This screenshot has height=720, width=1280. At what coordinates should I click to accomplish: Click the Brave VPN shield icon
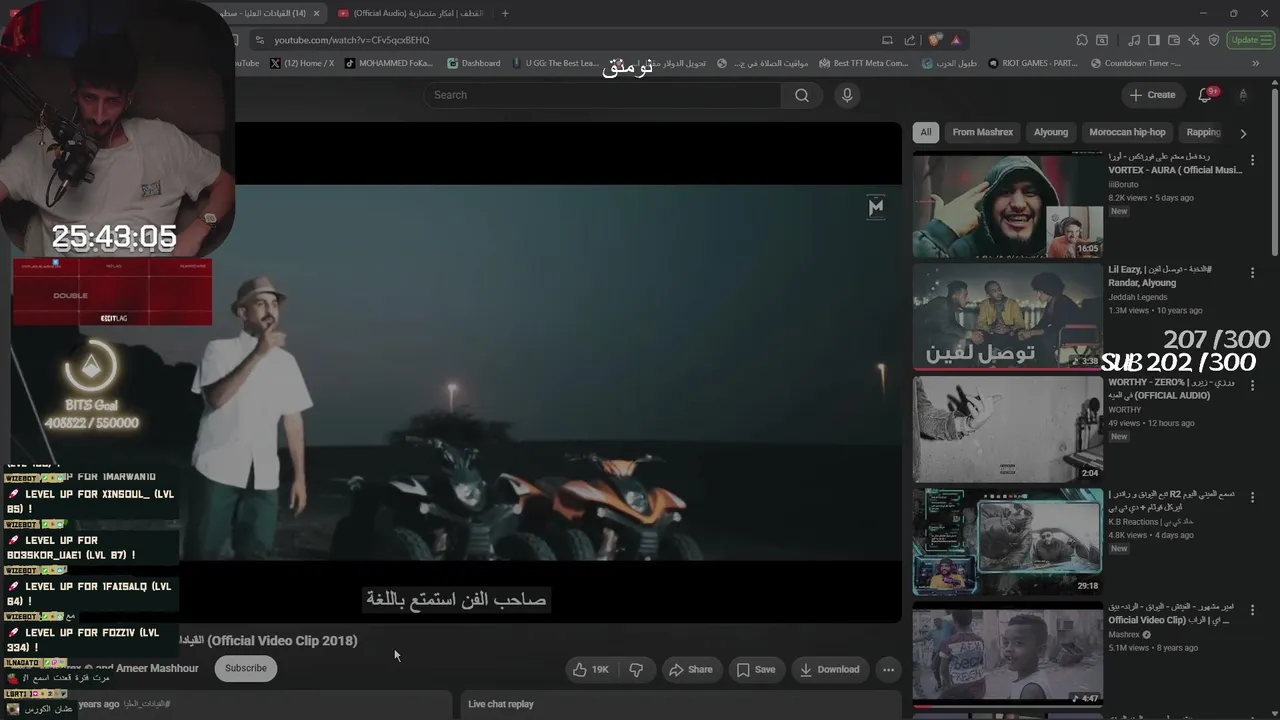1214,40
